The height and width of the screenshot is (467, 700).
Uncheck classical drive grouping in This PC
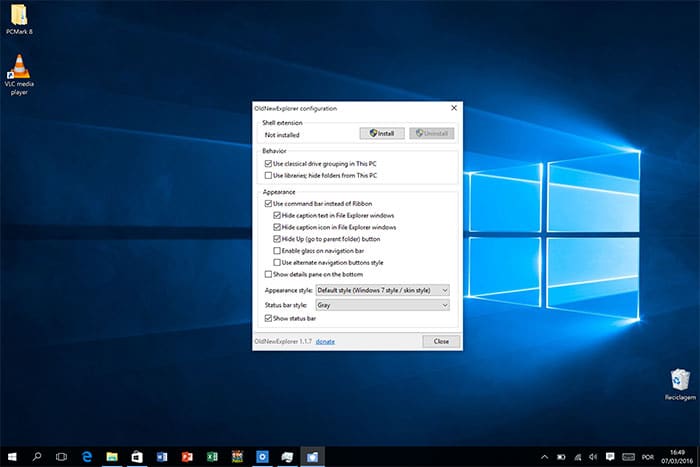pyautogui.click(x=268, y=163)
